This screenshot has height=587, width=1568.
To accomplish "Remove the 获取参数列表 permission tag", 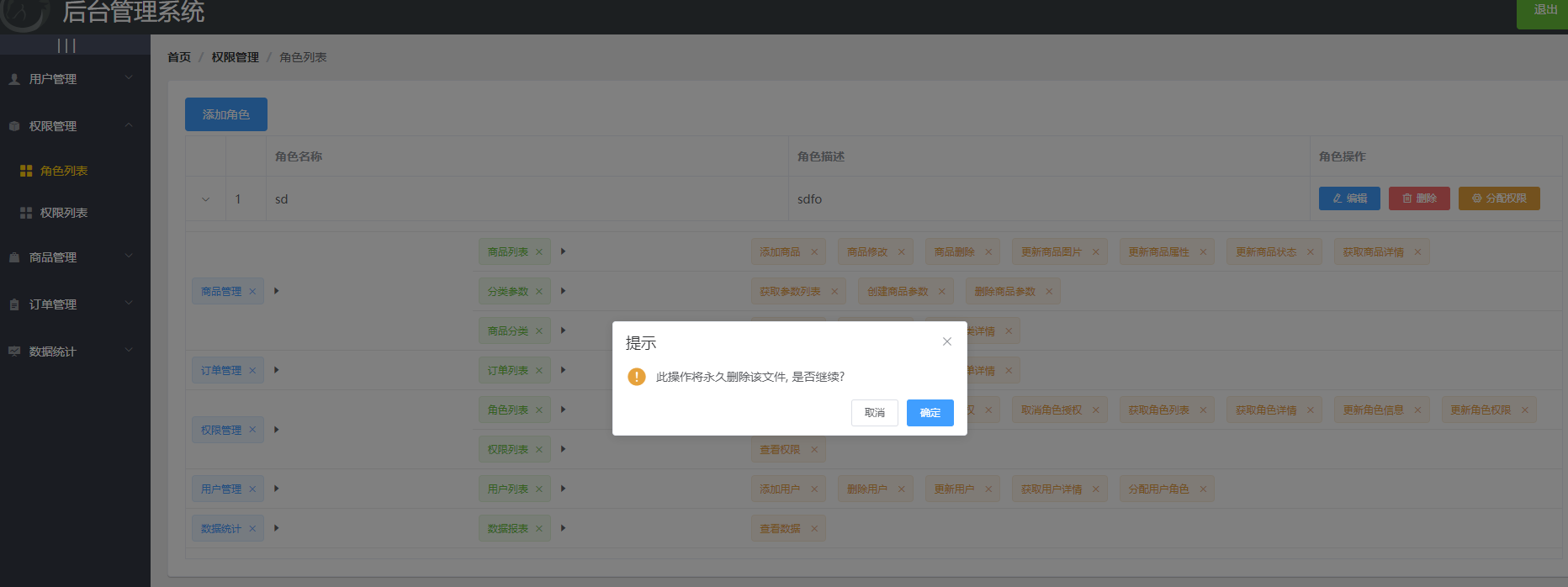I will pyautogui.click(x=834, y=292).
